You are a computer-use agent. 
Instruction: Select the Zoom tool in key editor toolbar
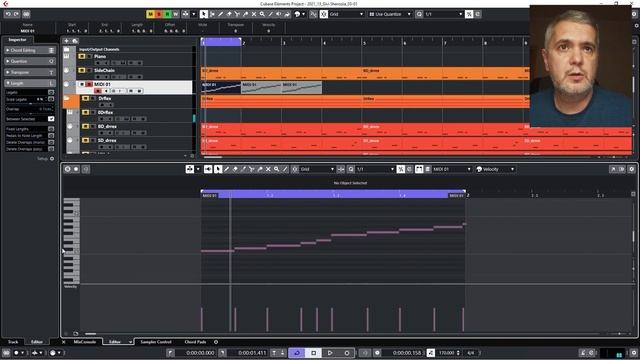point(276,169)
